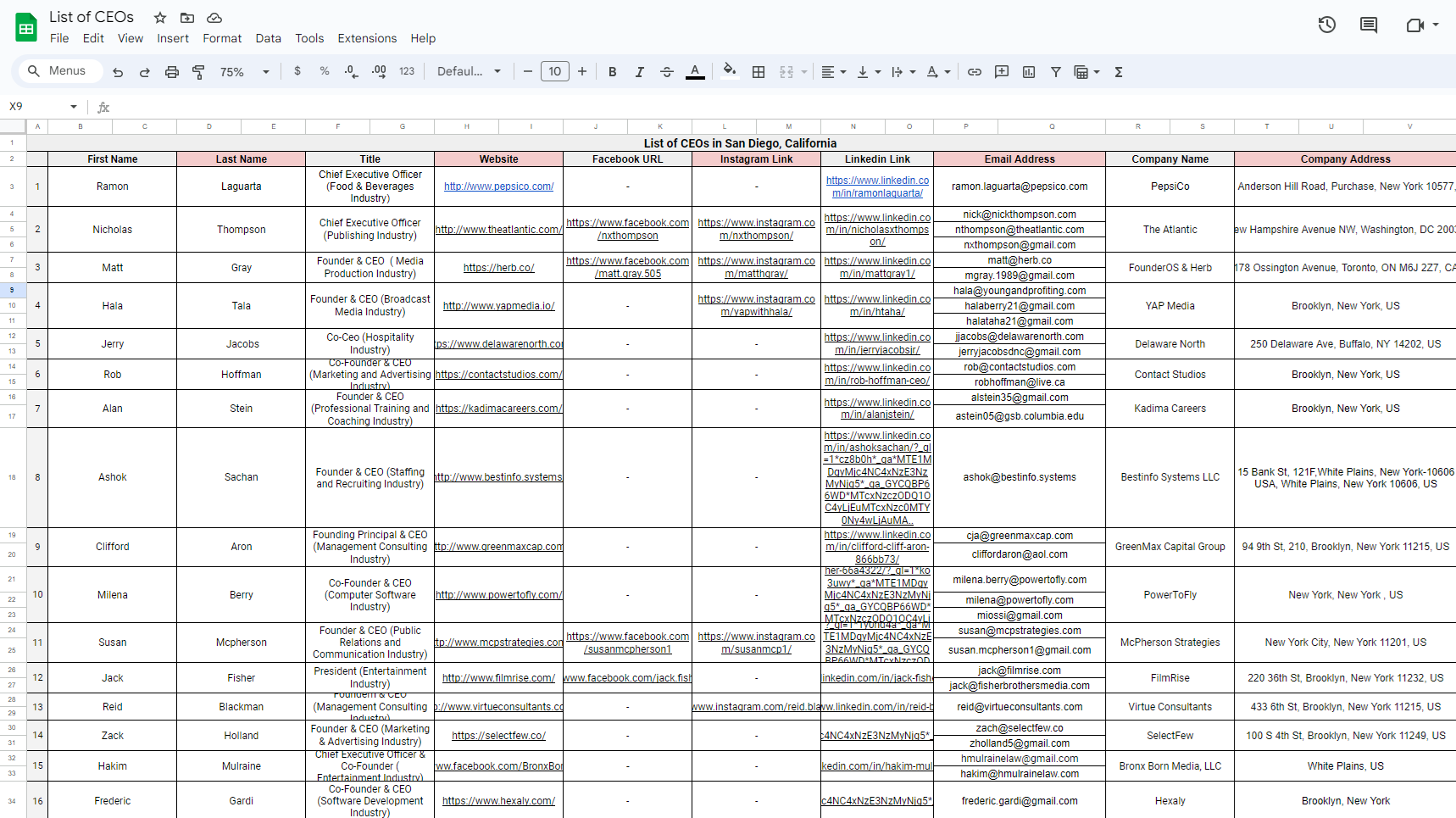Open instagram nxthompson link

757,229
